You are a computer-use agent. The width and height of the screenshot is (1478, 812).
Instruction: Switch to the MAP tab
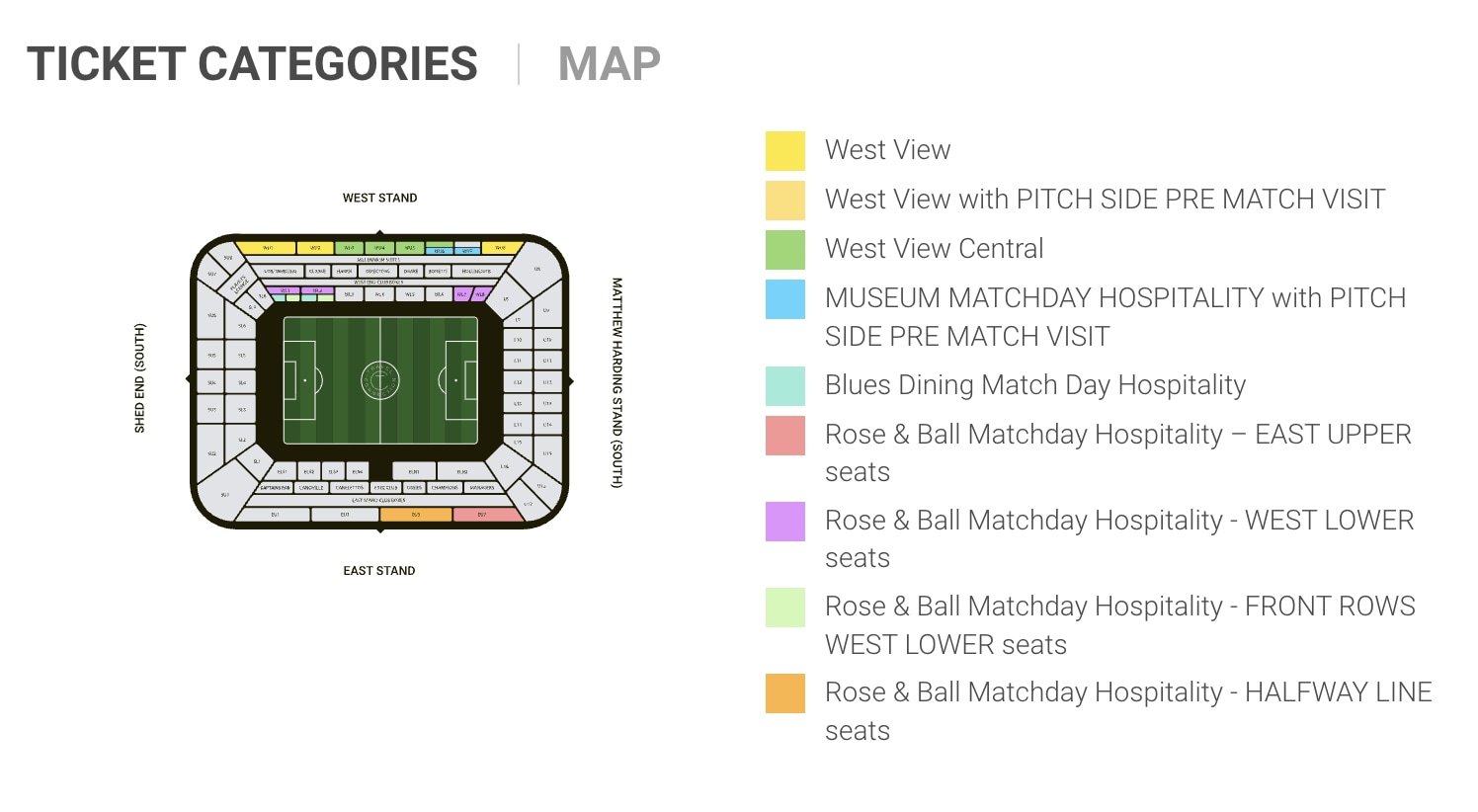[x=609, y=64]
